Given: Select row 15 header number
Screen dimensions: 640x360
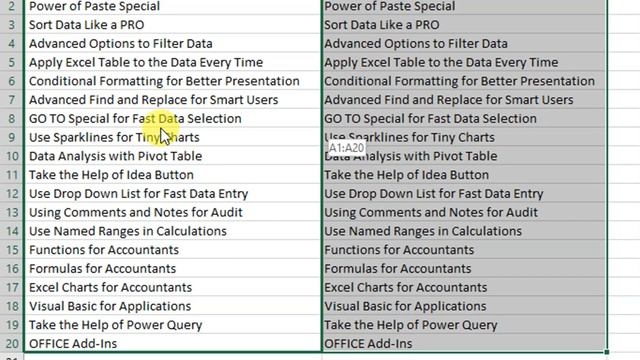Looking at the screenshot, I should 11,250.
